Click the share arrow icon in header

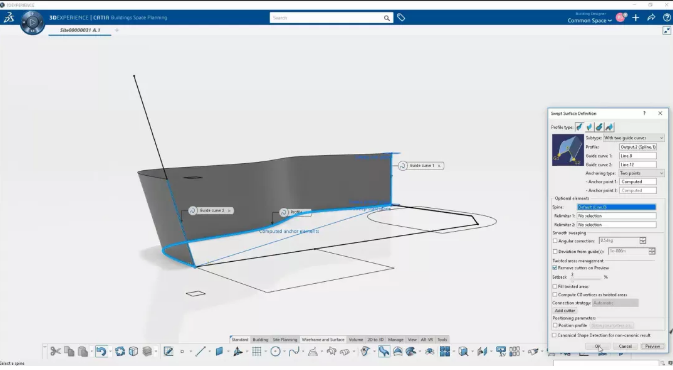(651, 18)
